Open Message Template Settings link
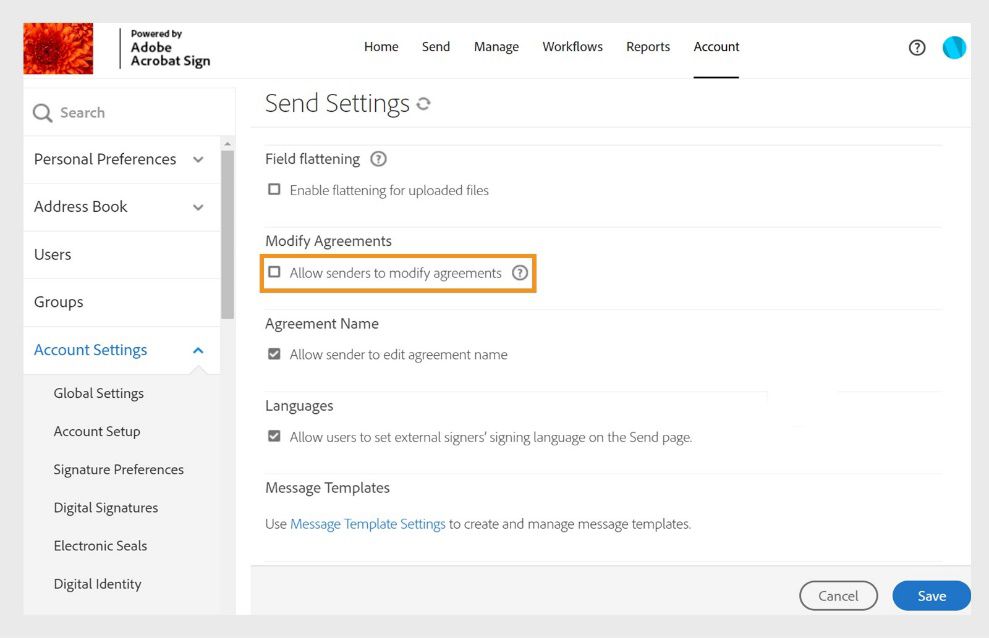The height and width of the screenshot is (638, 989). 369,523
